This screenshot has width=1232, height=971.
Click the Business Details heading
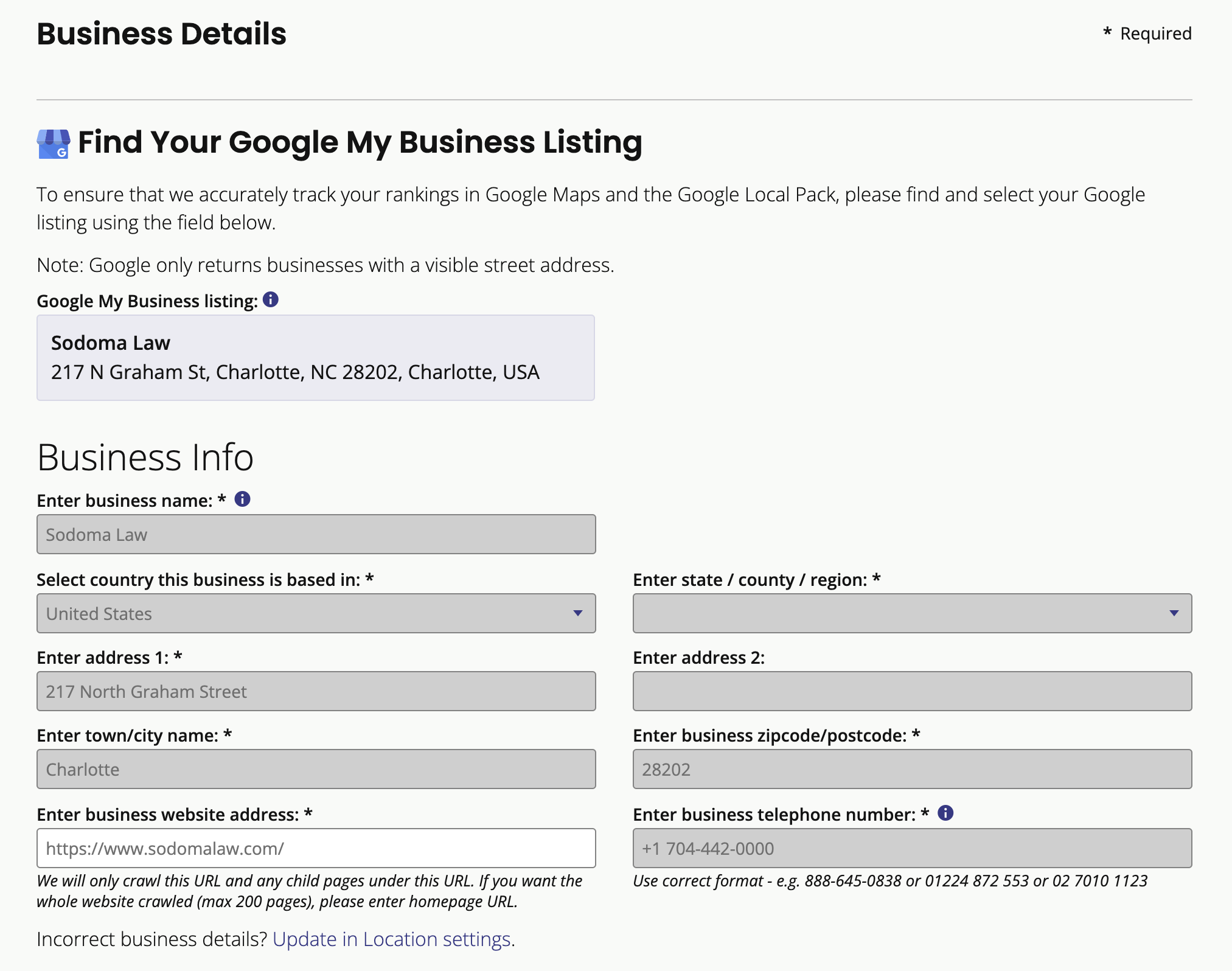pyautogui.click(x=161, y=33)
